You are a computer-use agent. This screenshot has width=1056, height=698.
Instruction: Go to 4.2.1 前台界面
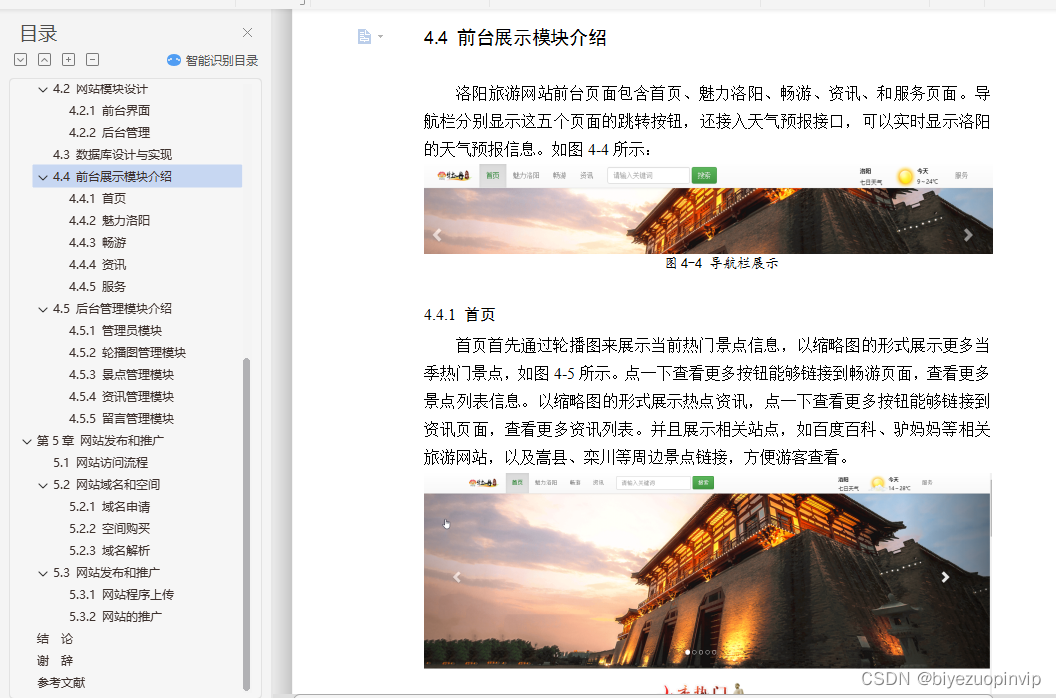[x=109, y=110]
